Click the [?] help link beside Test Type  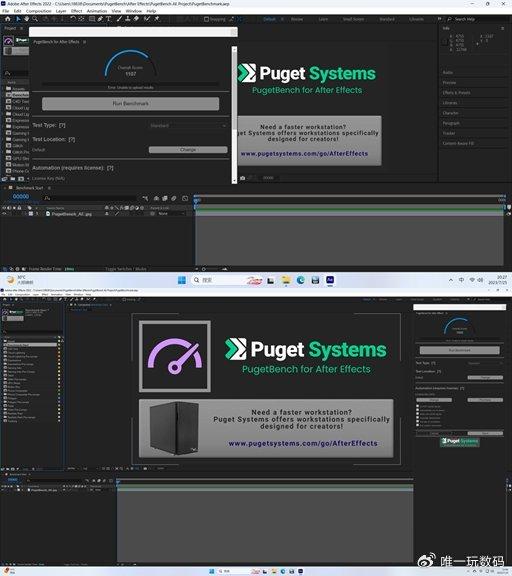[x=62, y=125]
